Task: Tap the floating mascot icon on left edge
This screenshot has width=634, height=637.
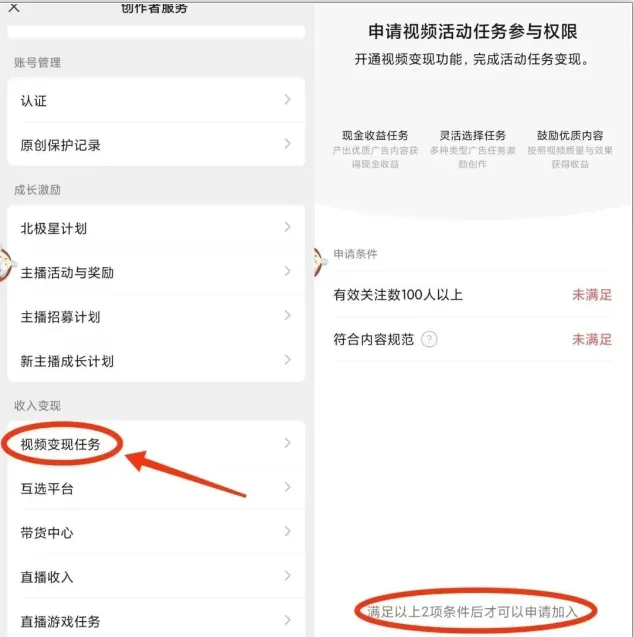Action: point(5,264)
